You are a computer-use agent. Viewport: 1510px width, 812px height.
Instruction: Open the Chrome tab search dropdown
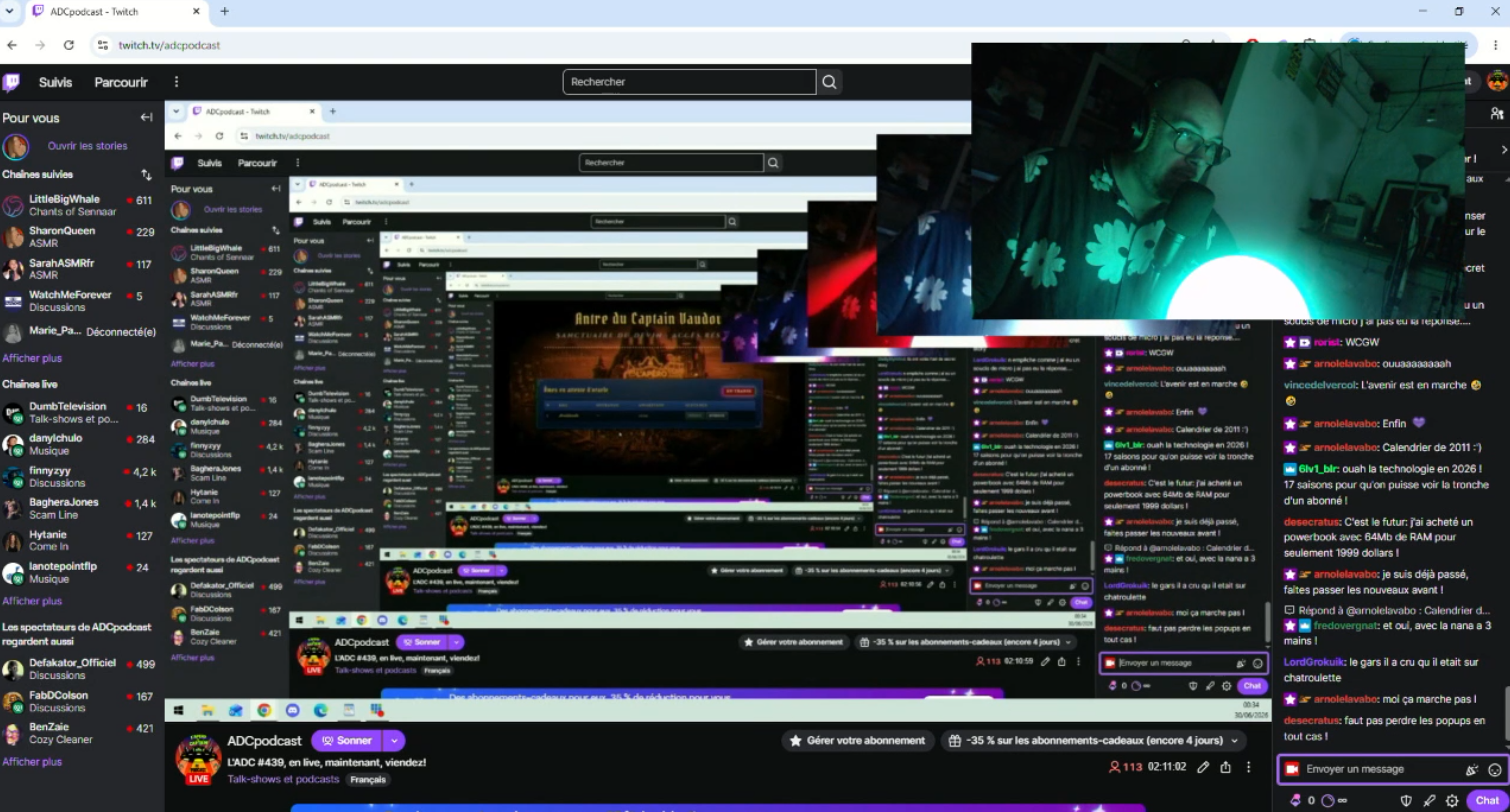[10, 11]
